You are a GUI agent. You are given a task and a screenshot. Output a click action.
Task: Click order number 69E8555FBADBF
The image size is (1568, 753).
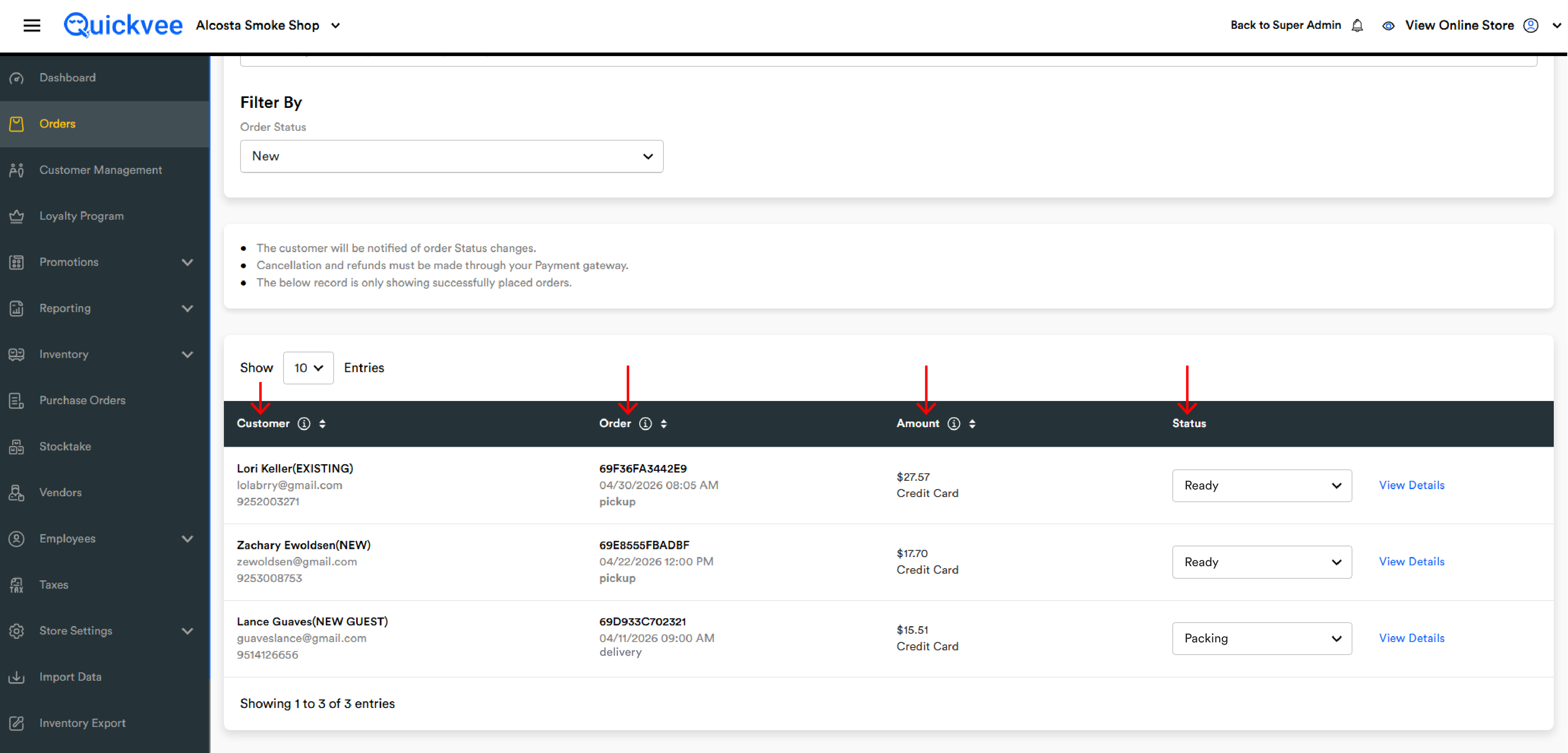point(644,545)
